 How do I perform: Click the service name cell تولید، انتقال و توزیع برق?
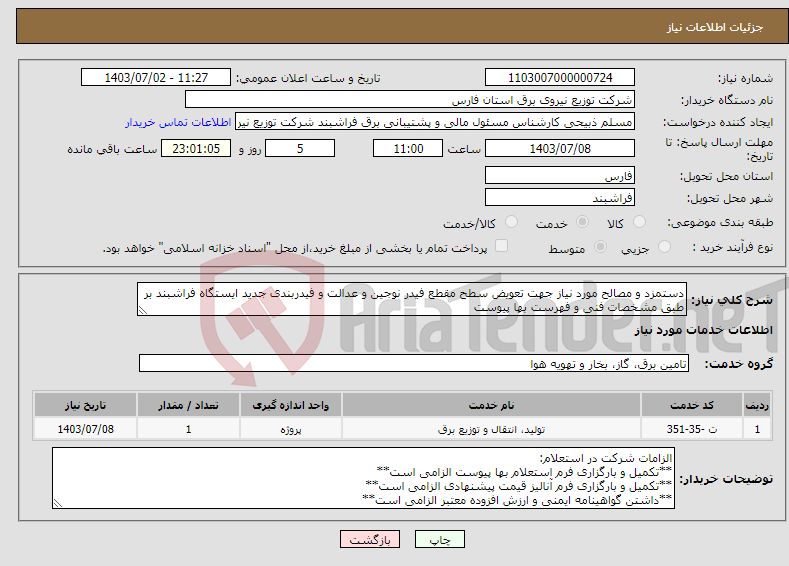pos(491,429)
